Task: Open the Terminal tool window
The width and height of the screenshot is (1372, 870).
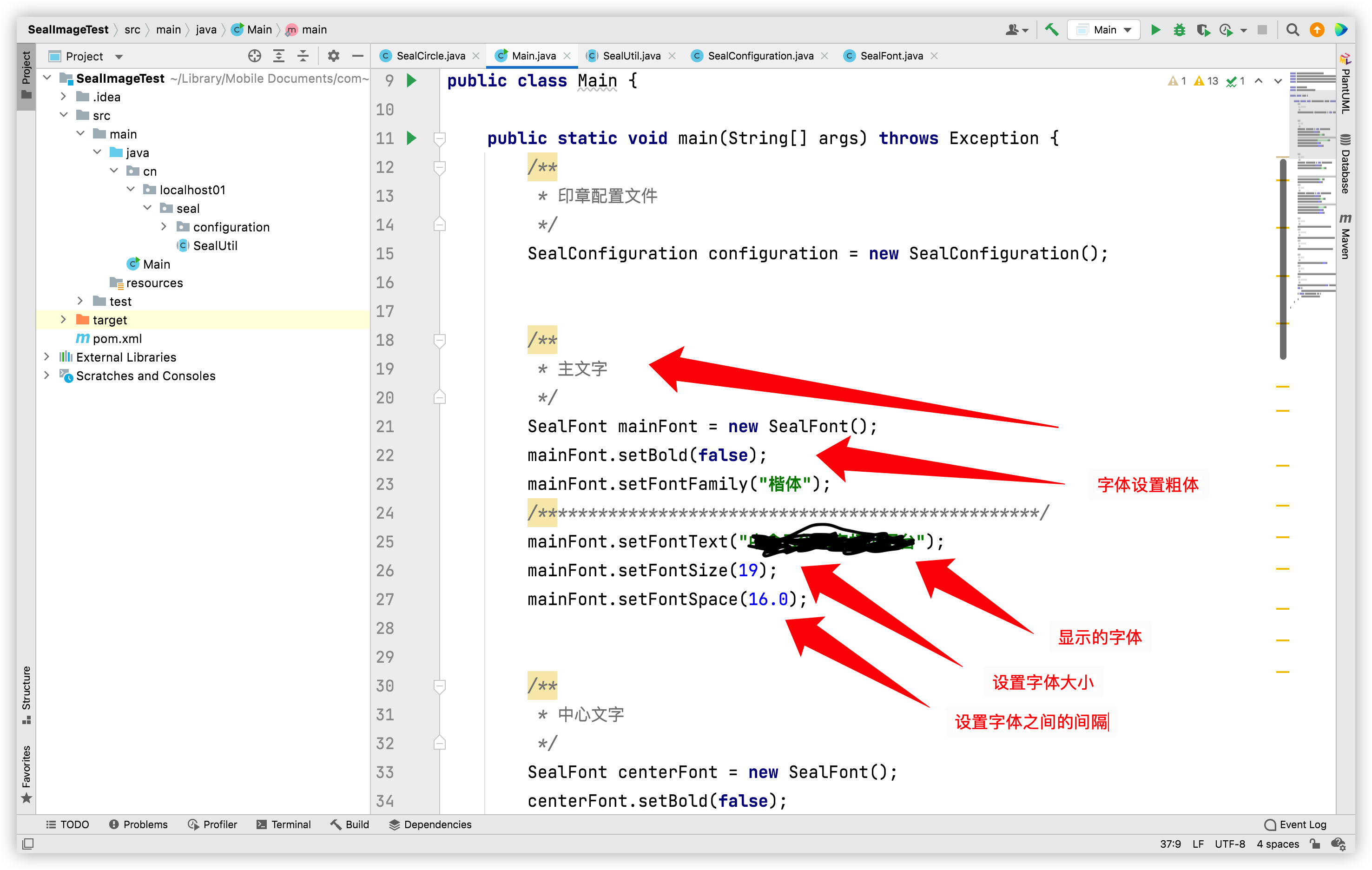Action: click(x=283, y=824)
